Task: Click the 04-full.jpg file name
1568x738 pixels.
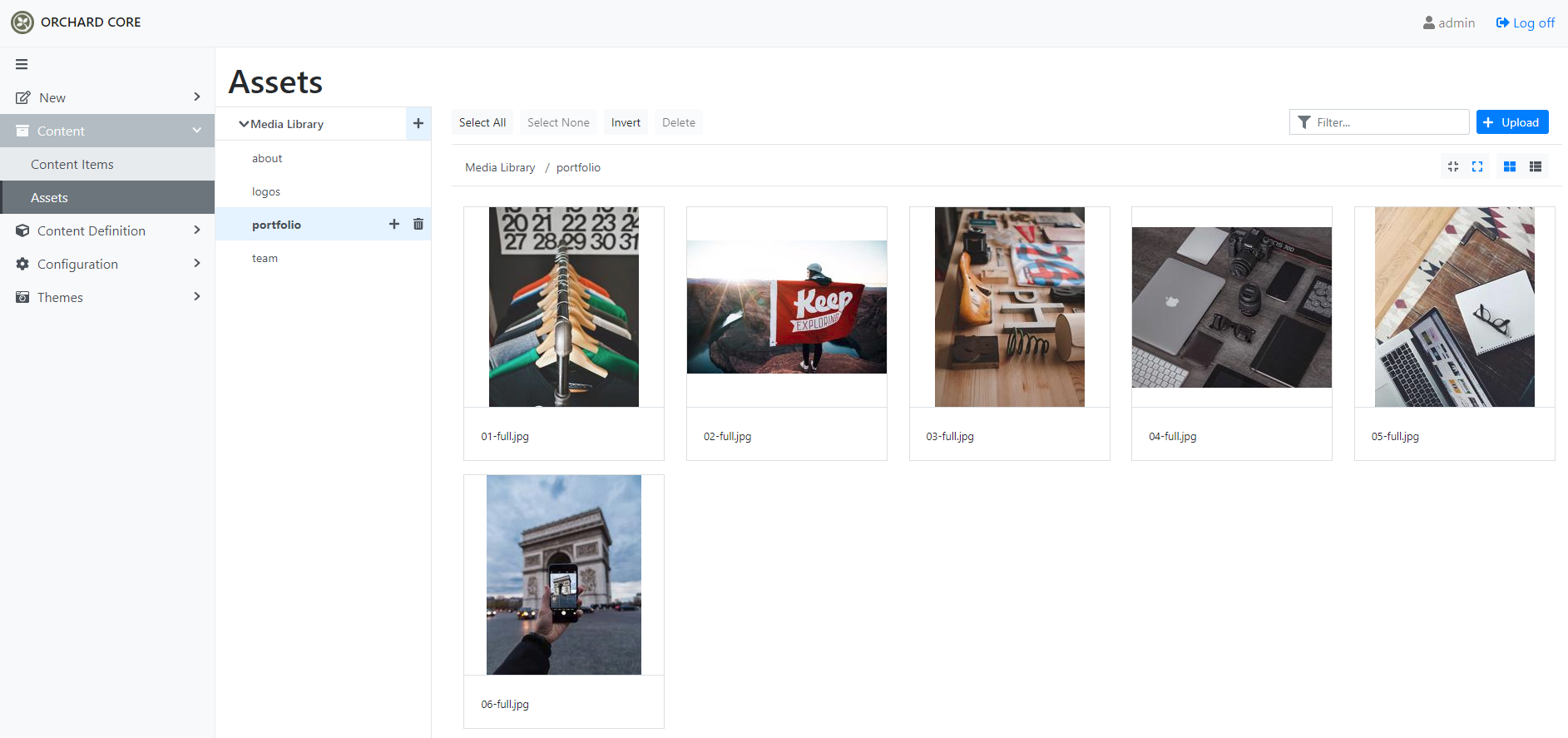Action: (x=1173, y=436)
